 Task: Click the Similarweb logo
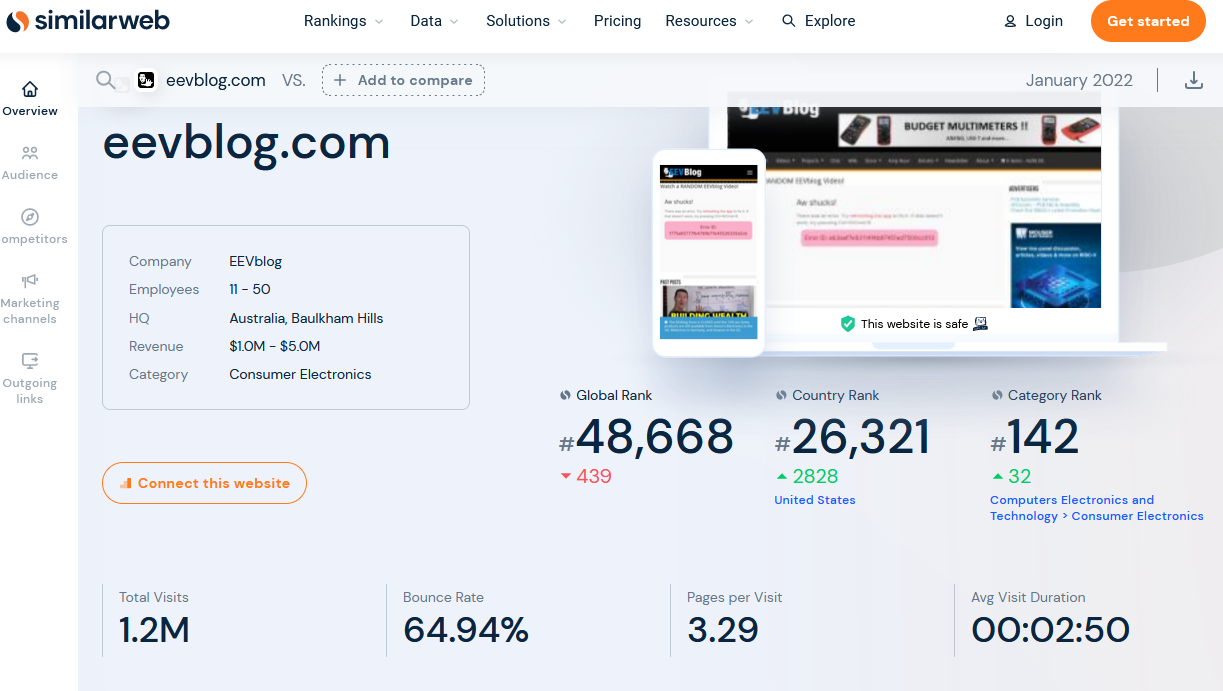pos(88,21)
